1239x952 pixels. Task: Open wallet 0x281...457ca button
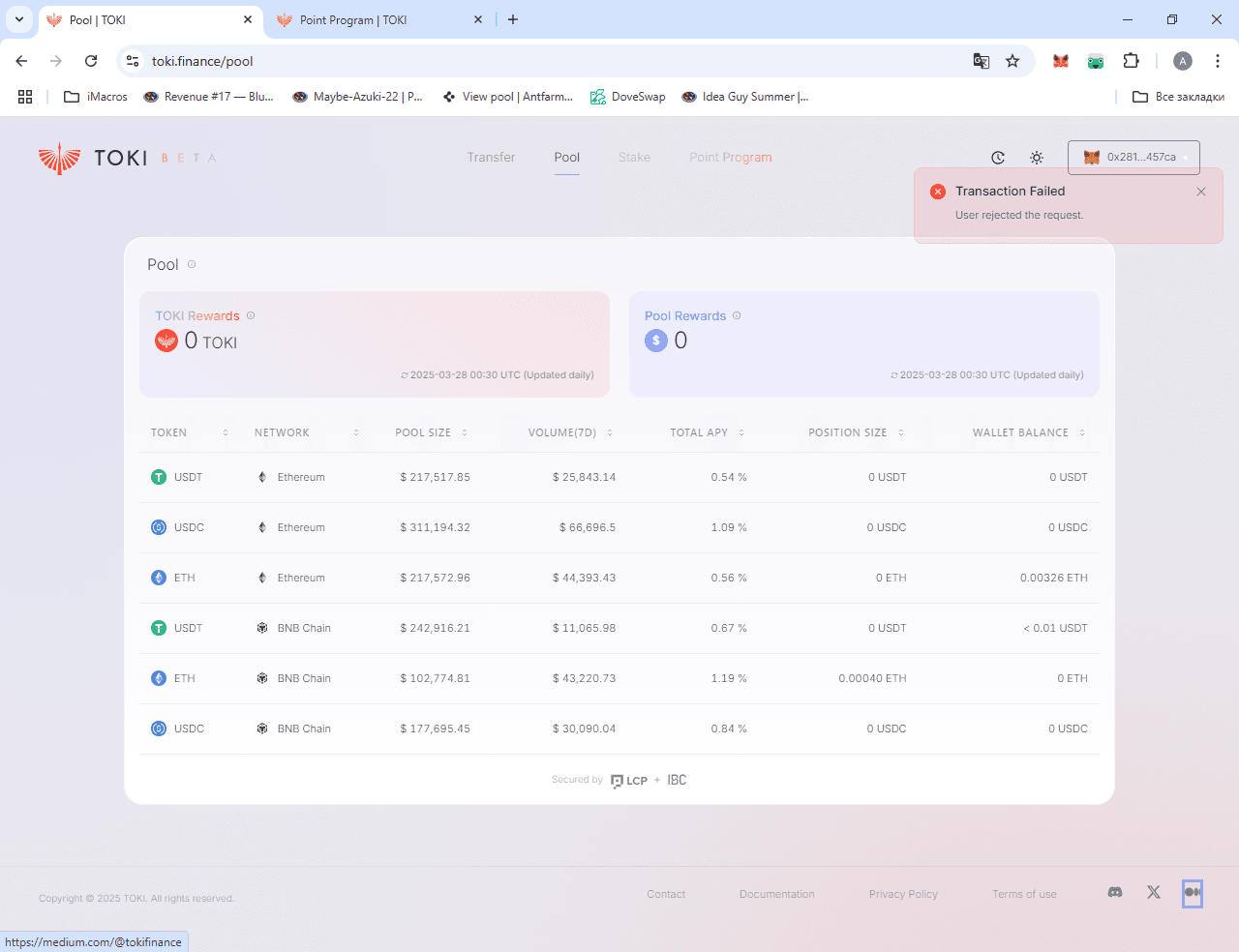click(x=1133, y=157)
